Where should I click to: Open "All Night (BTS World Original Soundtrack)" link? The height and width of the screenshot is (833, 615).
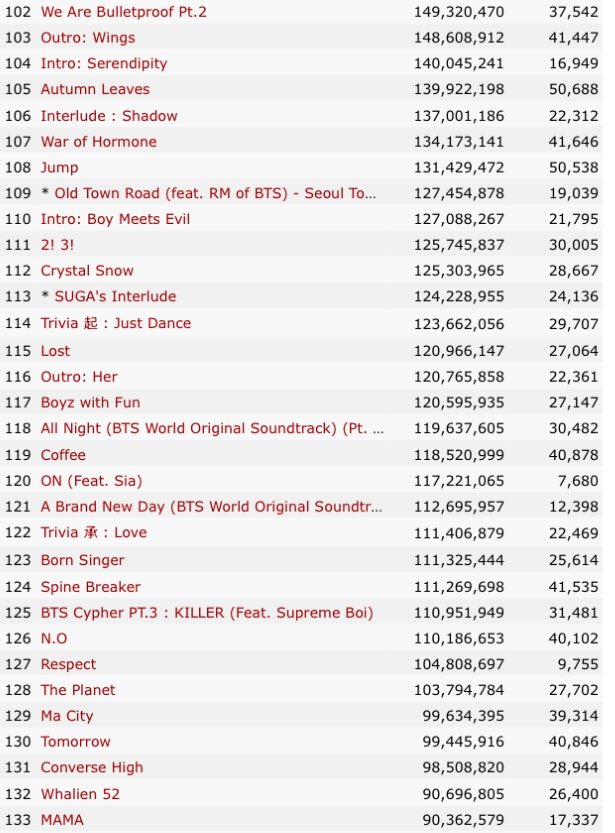211,428
